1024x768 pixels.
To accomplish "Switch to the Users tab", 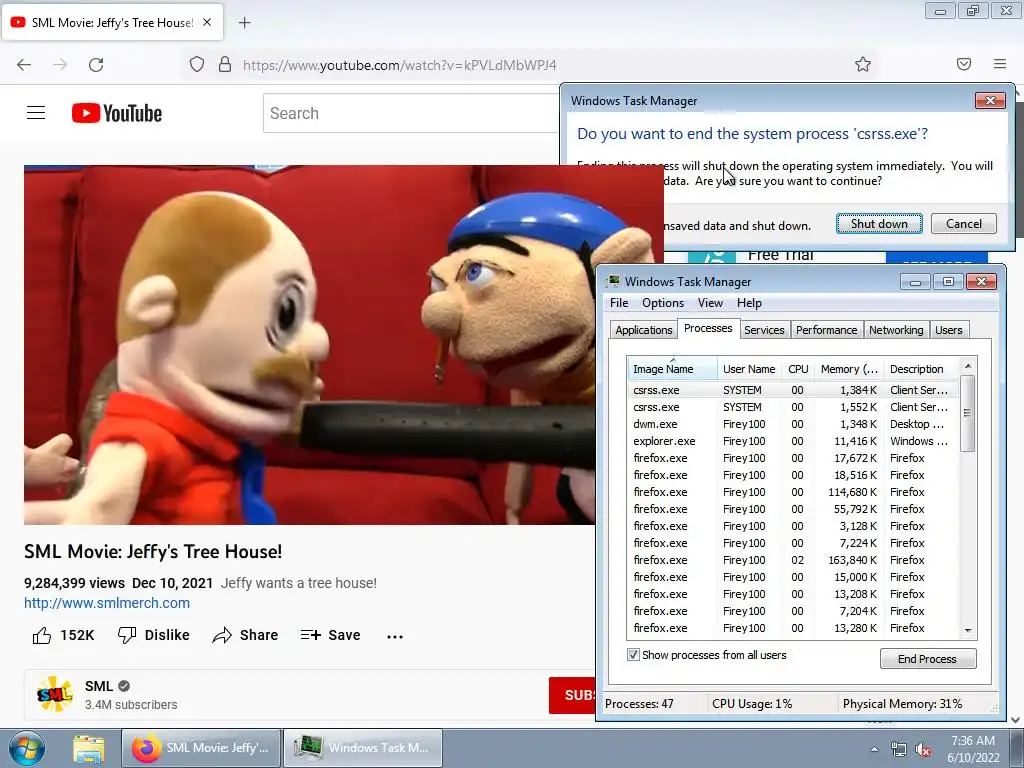I will (x=948, y=330).
